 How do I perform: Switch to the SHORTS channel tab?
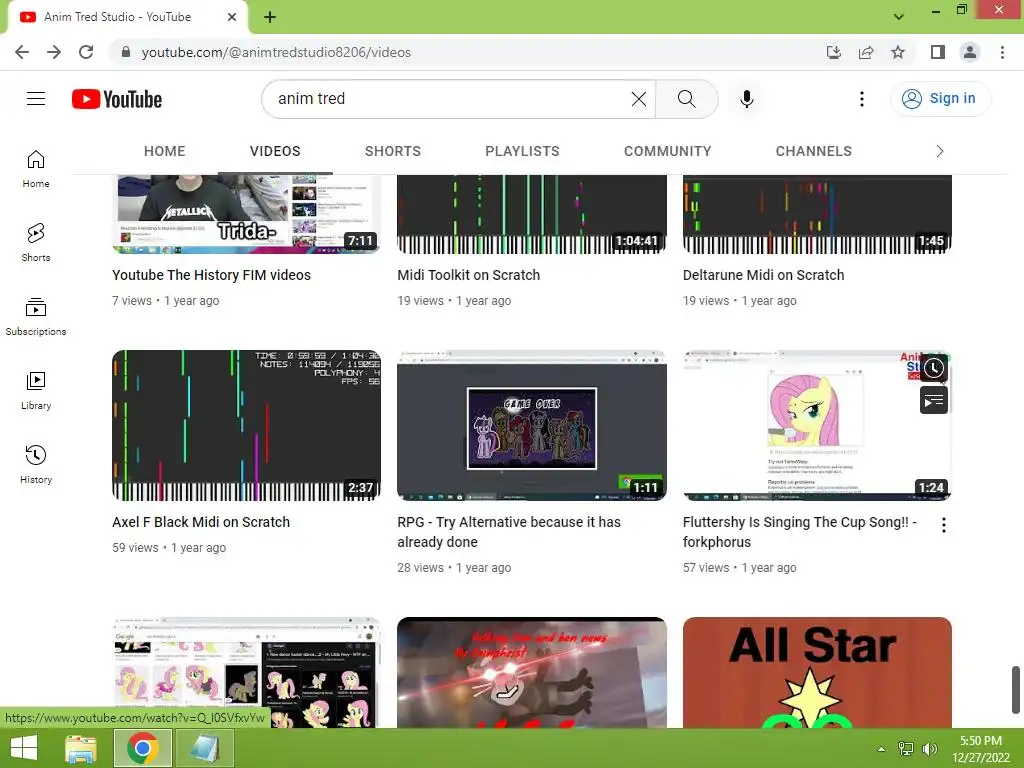(x=392, y=151)
